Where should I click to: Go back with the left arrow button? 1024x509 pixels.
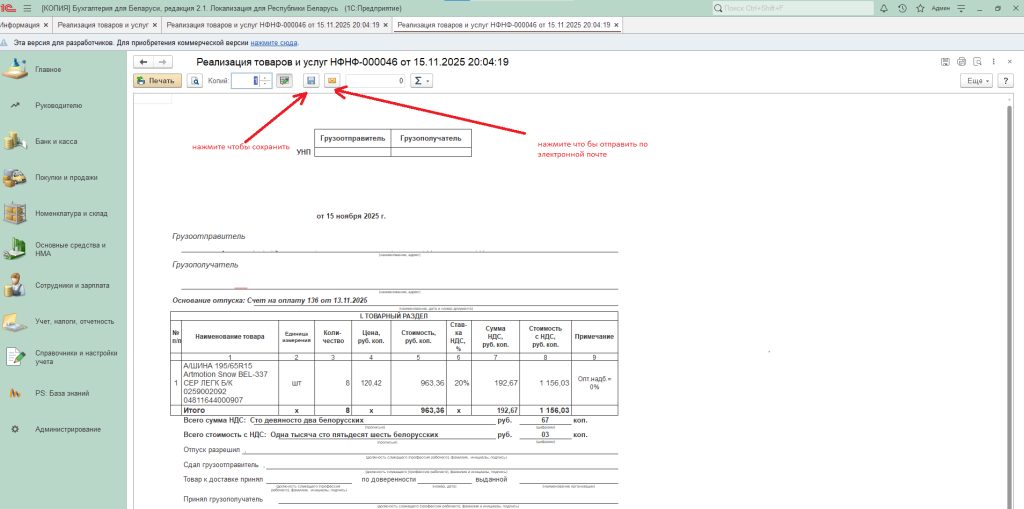(142, 62)
